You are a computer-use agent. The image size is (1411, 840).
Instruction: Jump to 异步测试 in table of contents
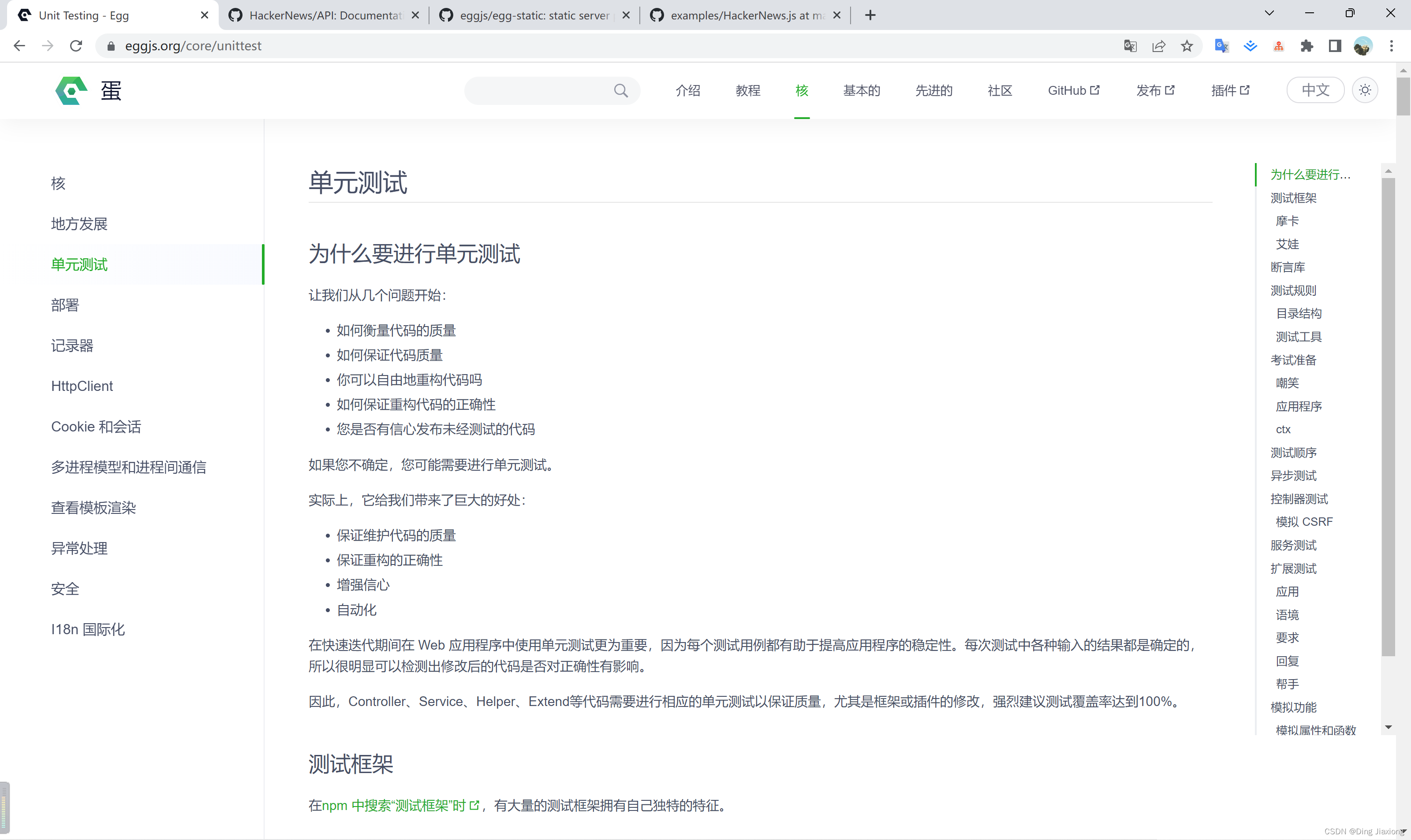tap(1293, 476)
